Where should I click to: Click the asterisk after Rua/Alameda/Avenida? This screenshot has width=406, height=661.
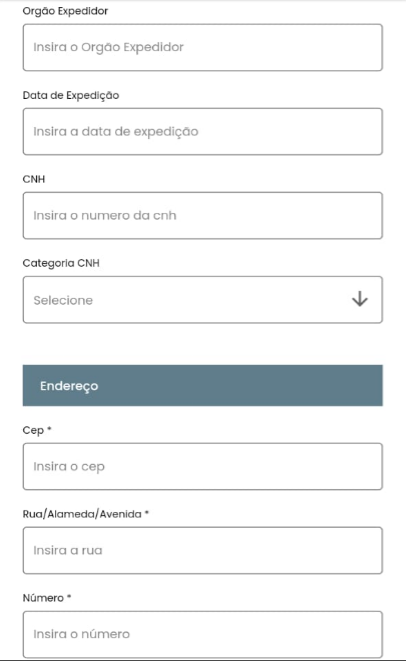coord(147,513)
